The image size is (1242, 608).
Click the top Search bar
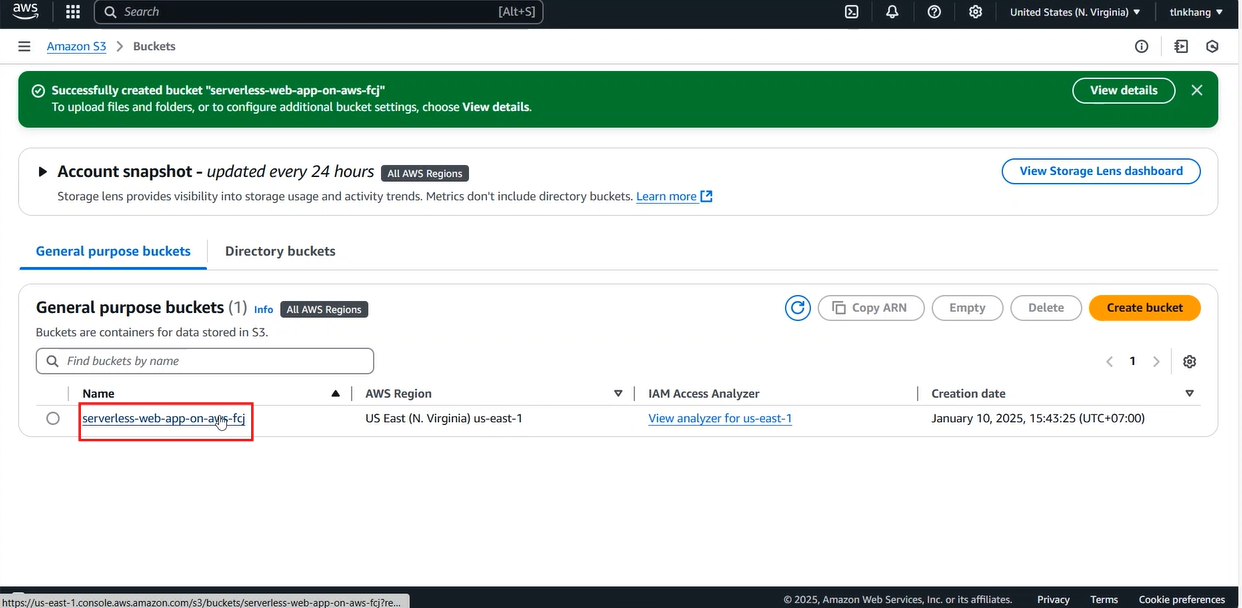[319, 12]
